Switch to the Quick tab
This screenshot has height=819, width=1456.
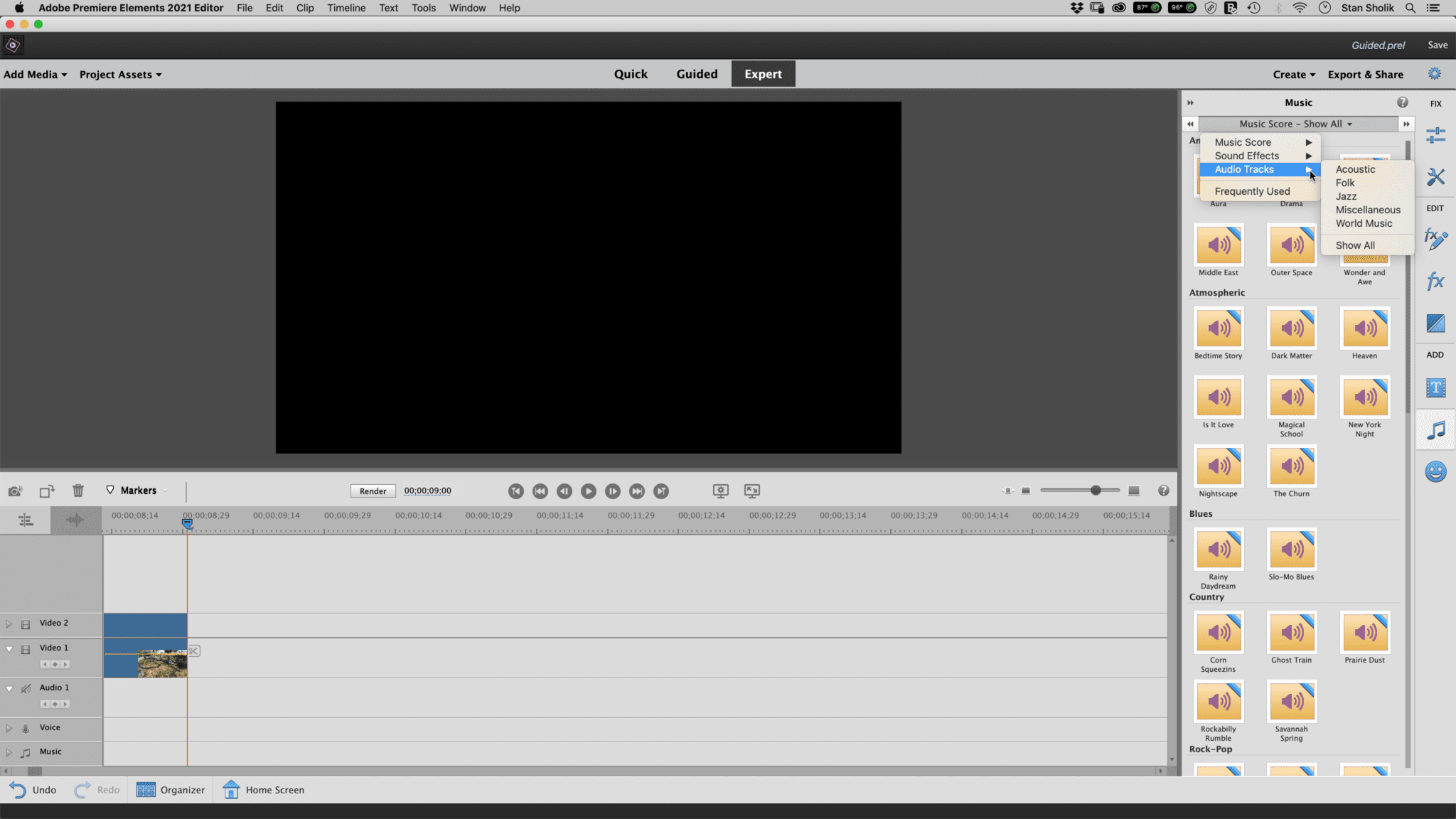(x=631, y=74)
